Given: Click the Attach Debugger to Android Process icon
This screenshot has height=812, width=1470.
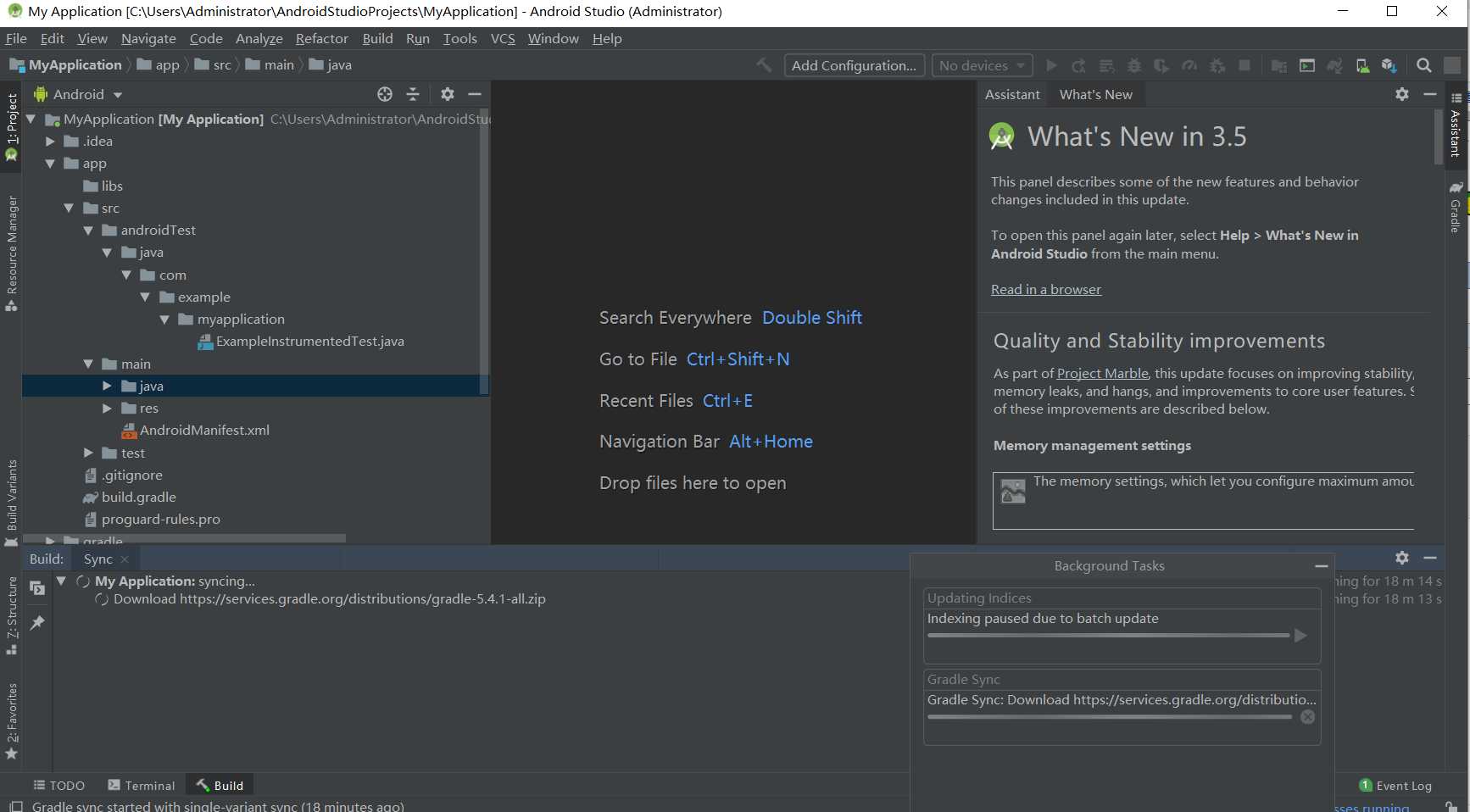Looking at the screenshot, I should tap(1217, 65).
